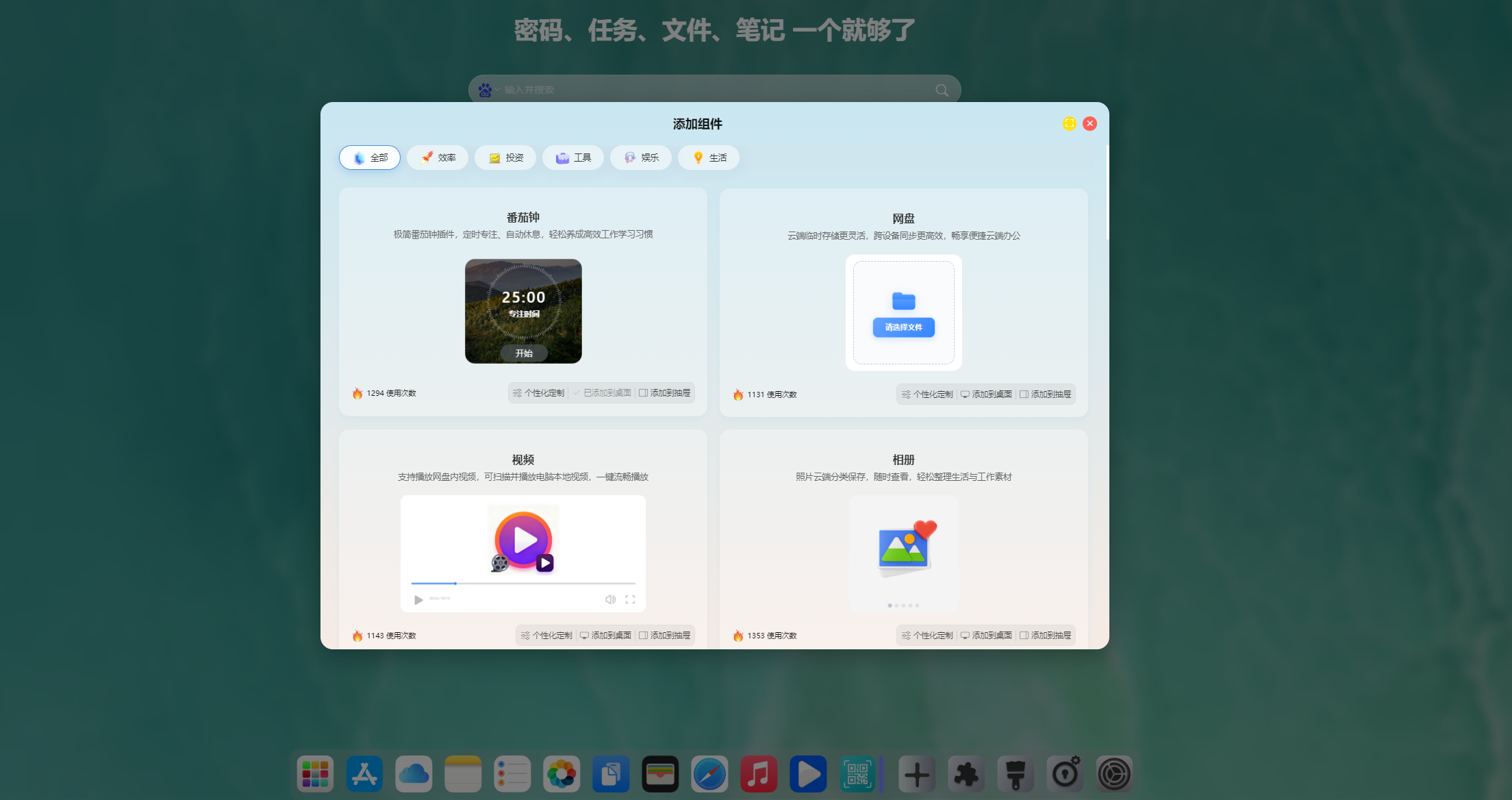Open the Baidu search engine dropdown
The height and width of the screenshot is (800, 1512).
(x=489, y=90)
